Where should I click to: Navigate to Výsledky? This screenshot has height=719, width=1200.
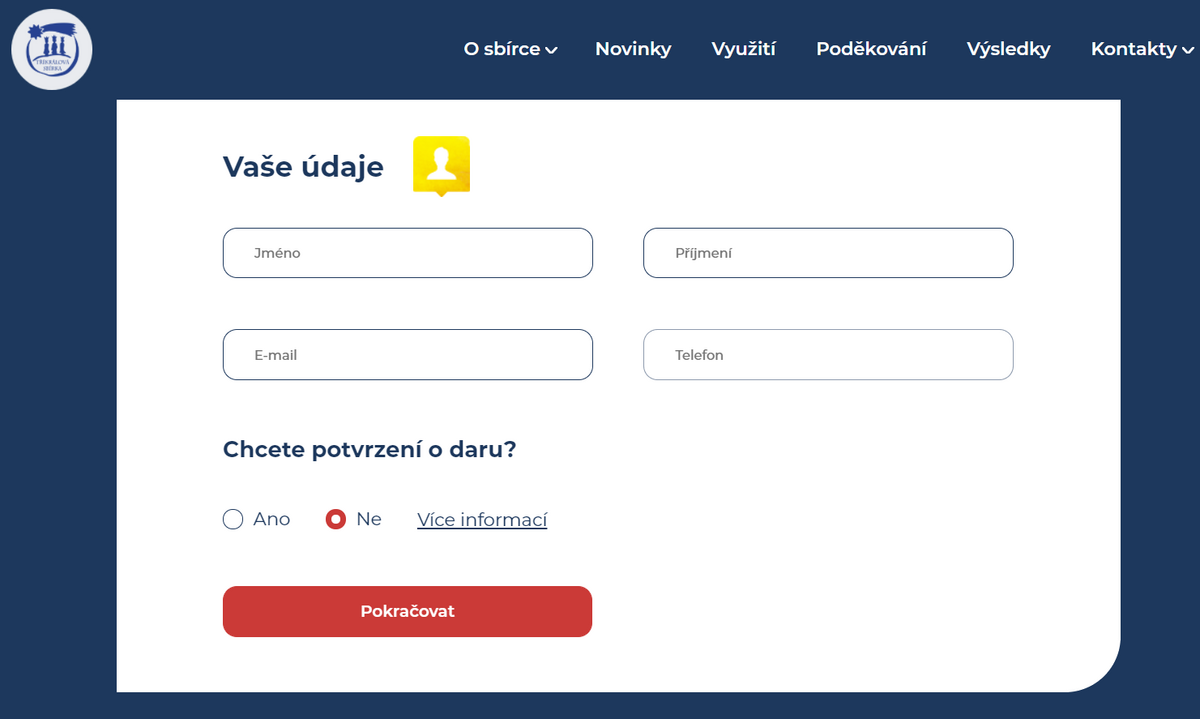(1008, 49)
